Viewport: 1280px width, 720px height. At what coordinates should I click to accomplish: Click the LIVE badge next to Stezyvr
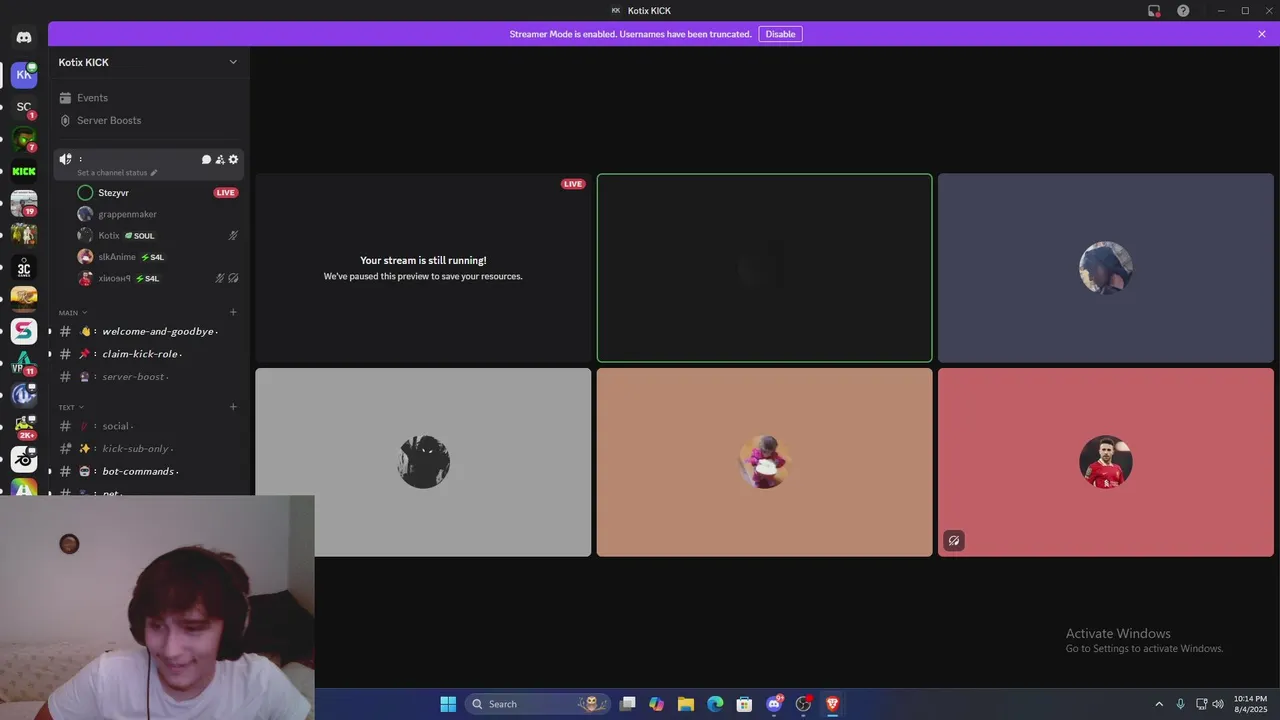pyautogui.click(x=226, y=193)
